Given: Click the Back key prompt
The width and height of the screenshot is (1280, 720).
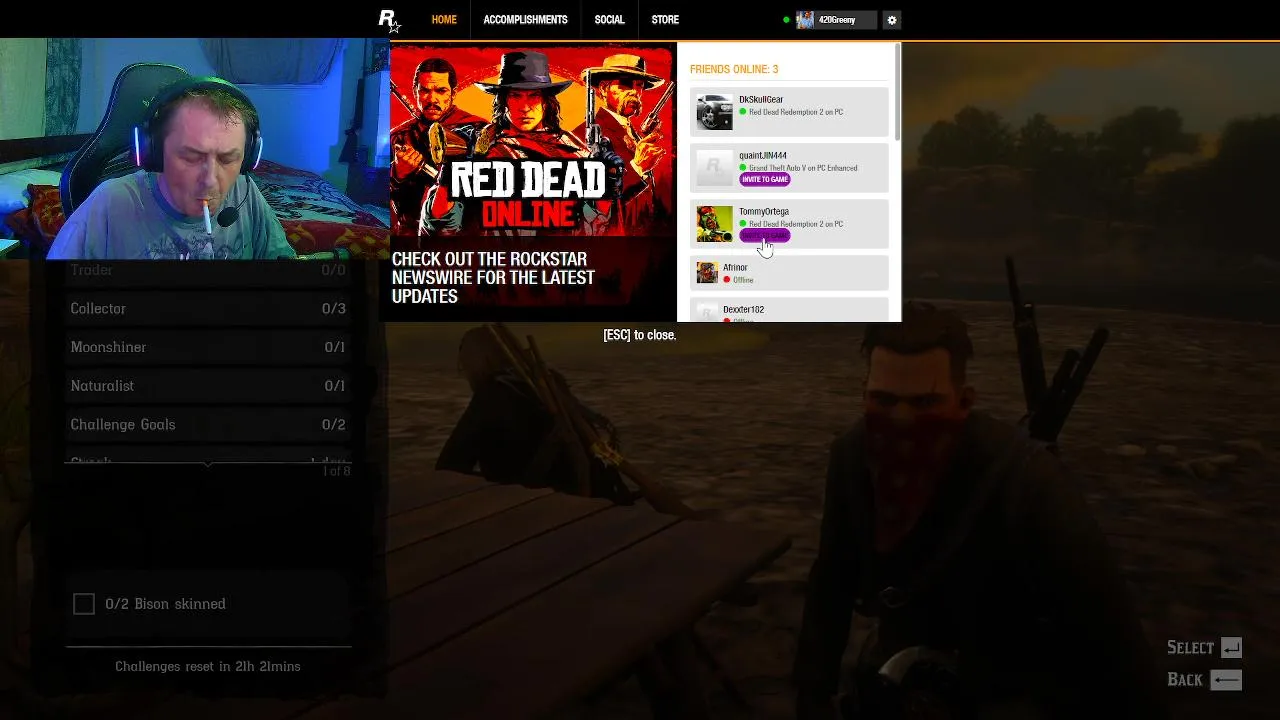Looking at the screenshot, I should 1225,680.
